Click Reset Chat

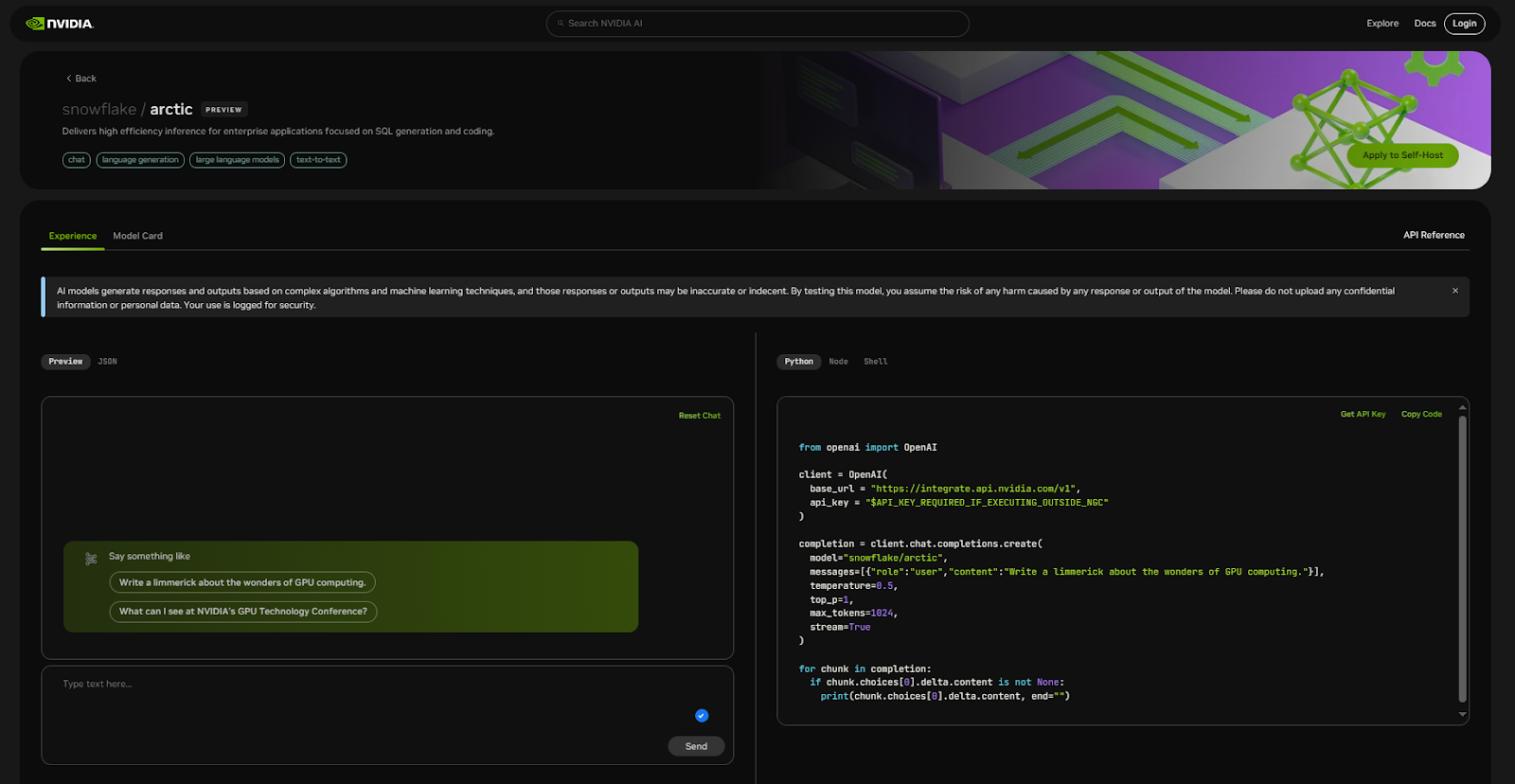(700, 416)
